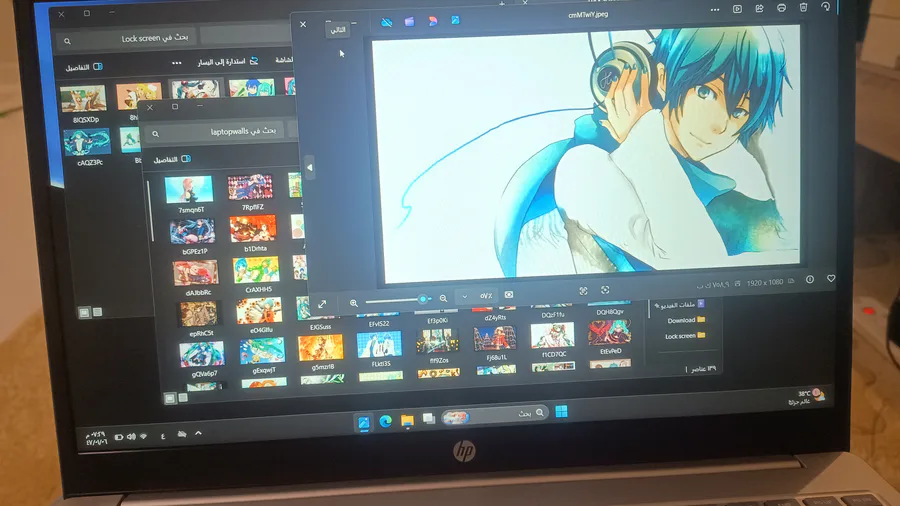The width and height of the screenshot is (900, 506).
Task: Open the Clipchamp icon in Photos toolbar
Action: [409, 22]
